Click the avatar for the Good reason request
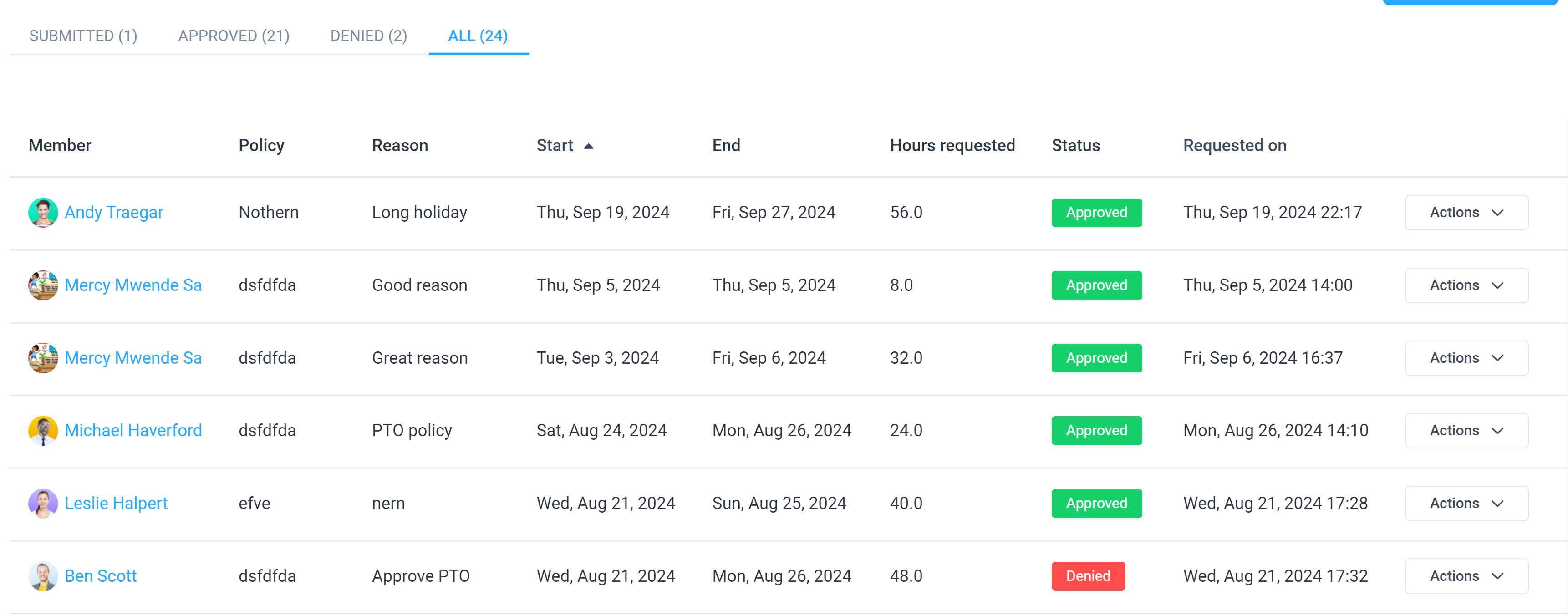The height and width of the screenshot is (616, 1568). [43, 285]
